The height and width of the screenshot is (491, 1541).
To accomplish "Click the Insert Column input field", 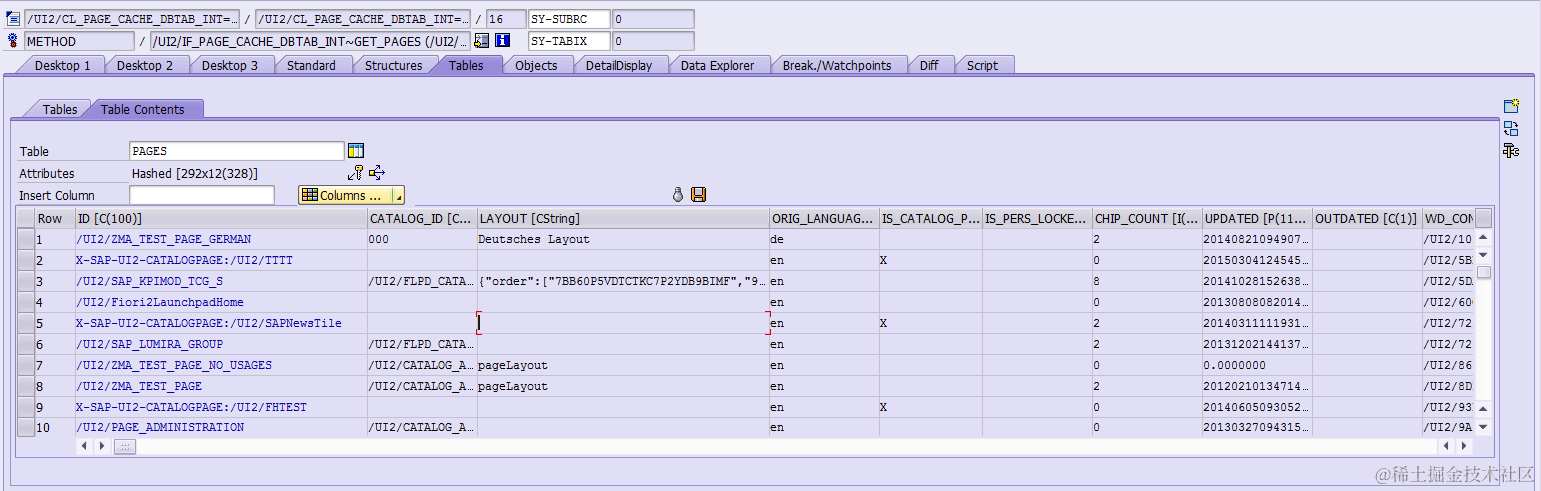I will pos(201,195).
